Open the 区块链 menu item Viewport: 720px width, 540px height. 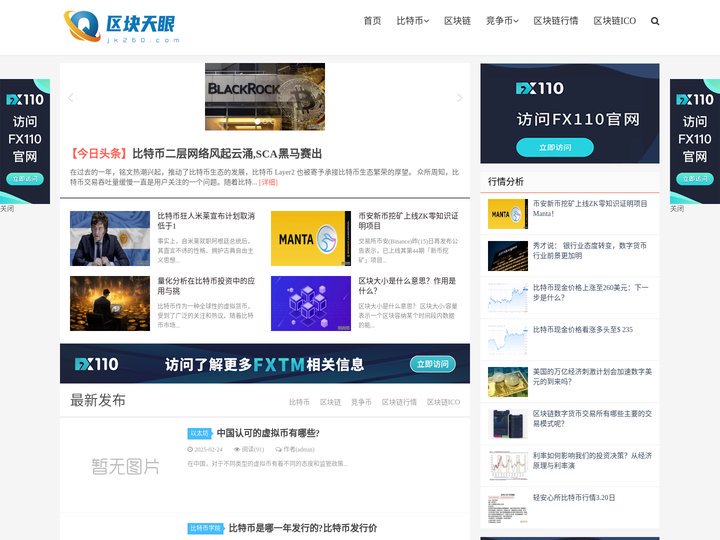pos(457,21)
